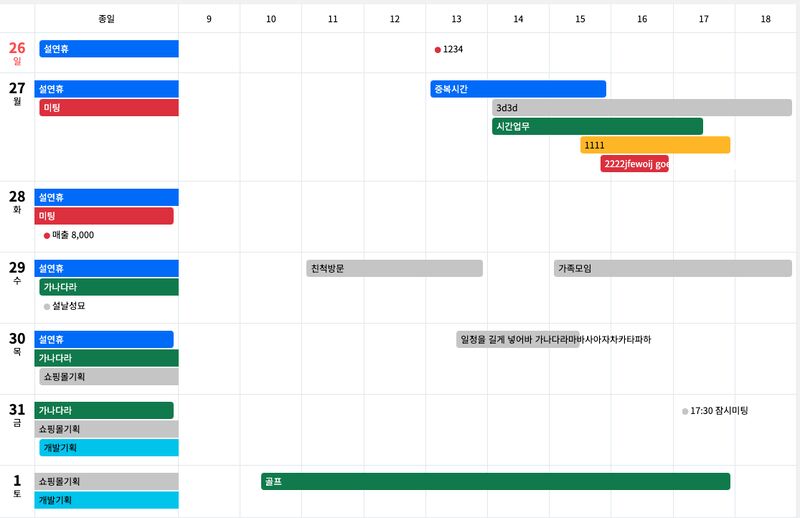Open the cyan 개발기획 event on Saturday the 1st
Image resolution: width=800 pixels, height=518 pixels.
[x=107, y=500]
